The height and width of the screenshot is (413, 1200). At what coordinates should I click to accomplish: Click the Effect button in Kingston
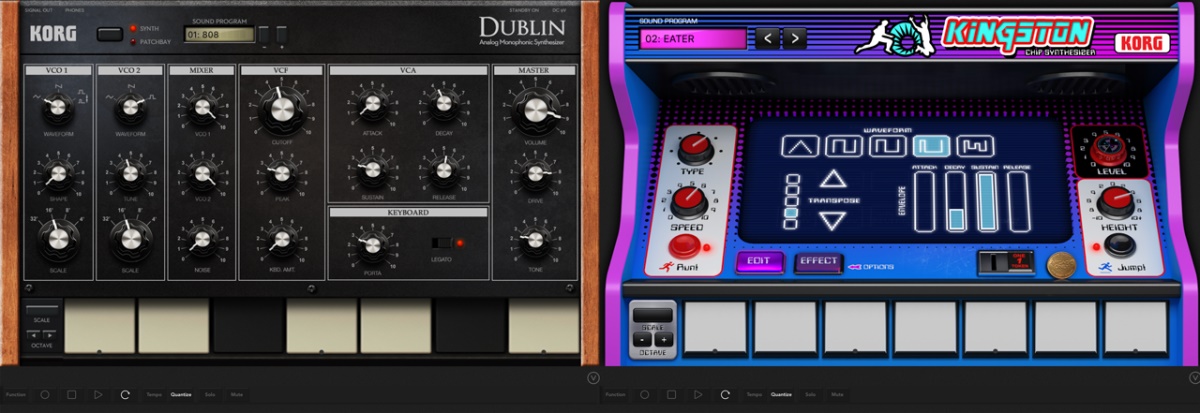pyautogui.click(x=818, y=263)
